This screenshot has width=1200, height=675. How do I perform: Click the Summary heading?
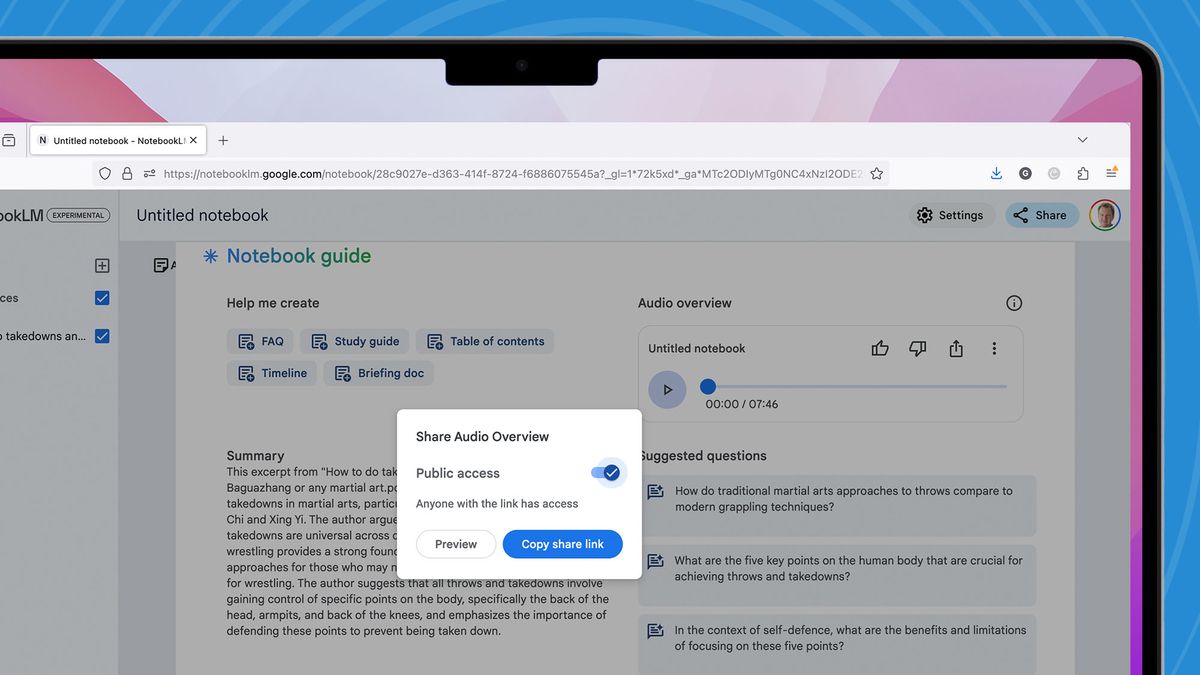[x=255, y=455]
